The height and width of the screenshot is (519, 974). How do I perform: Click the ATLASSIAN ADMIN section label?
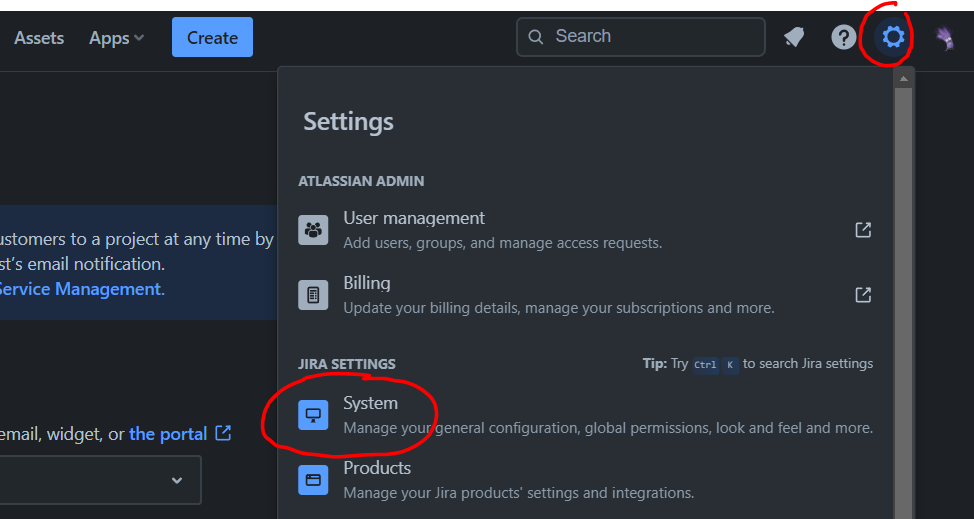361,181
